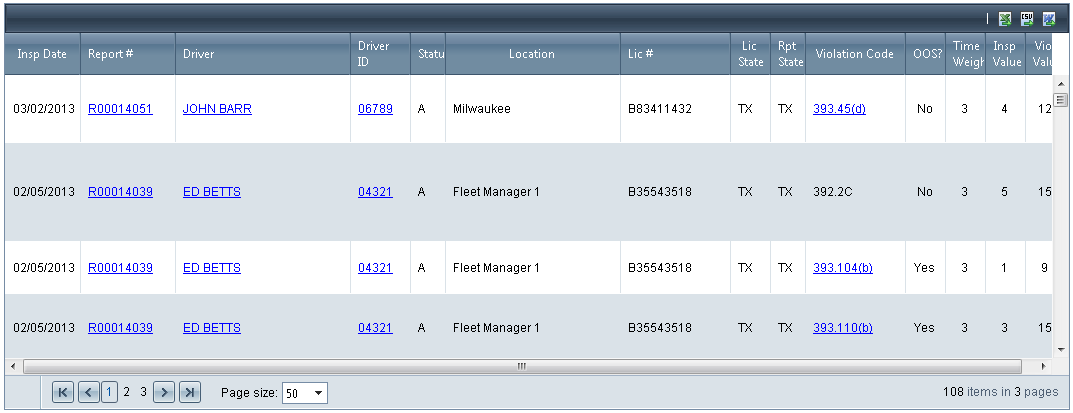The width and height of the screenshot is (1073, 413).
Task: Open driver ID 04321 in the 393.104(b) row
Action: [375, 268]
